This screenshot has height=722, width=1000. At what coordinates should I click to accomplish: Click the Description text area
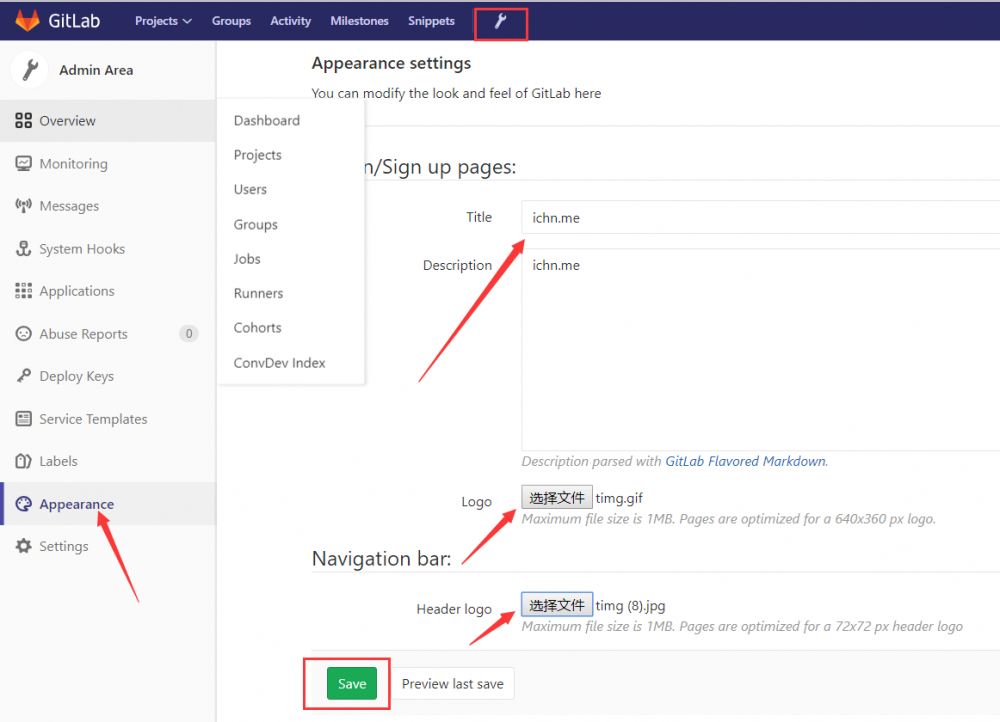[760, 350]
